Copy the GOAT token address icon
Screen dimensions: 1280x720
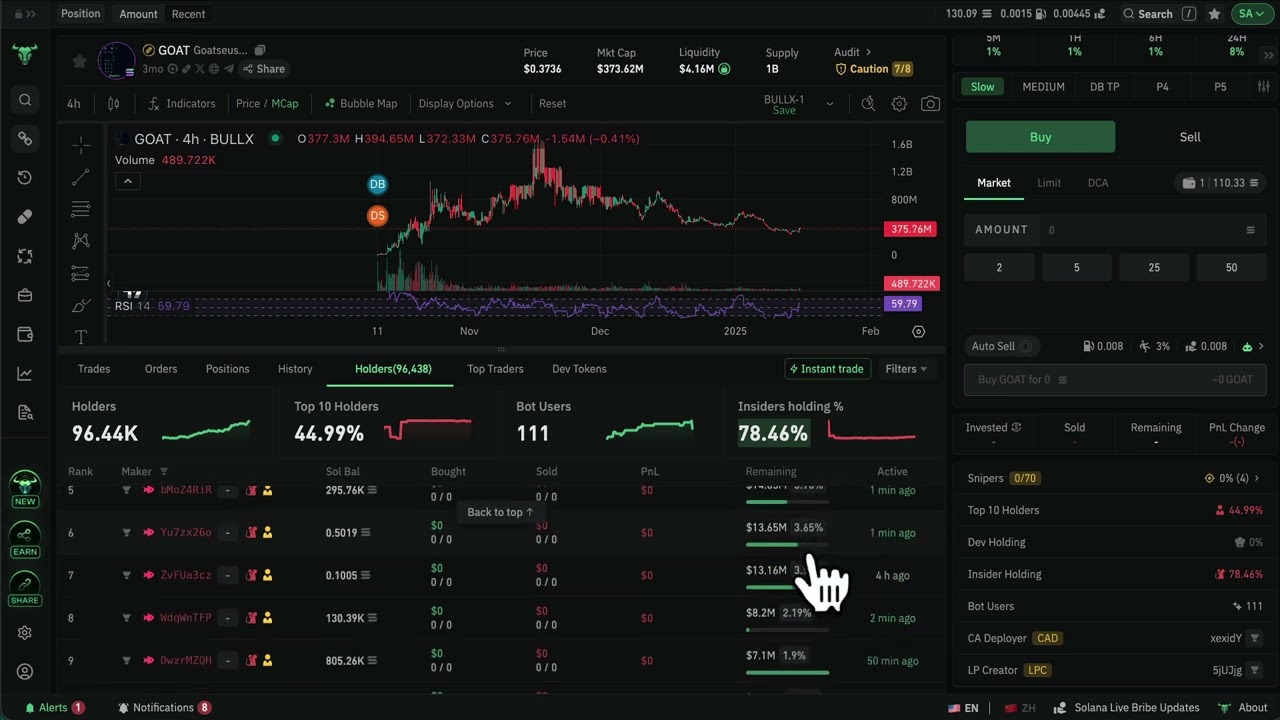[260, 50]
